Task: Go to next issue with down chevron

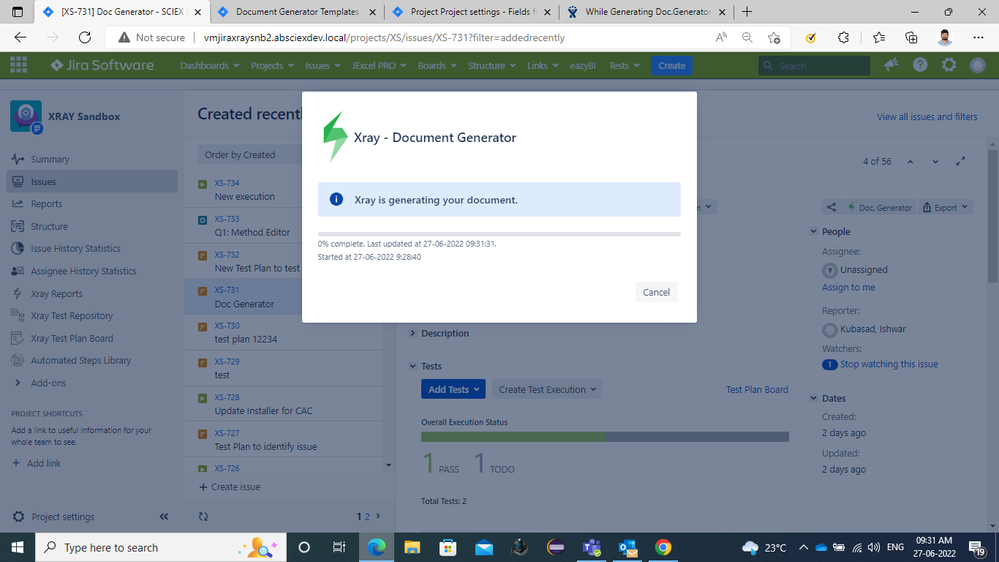Action: pos(935,162)
